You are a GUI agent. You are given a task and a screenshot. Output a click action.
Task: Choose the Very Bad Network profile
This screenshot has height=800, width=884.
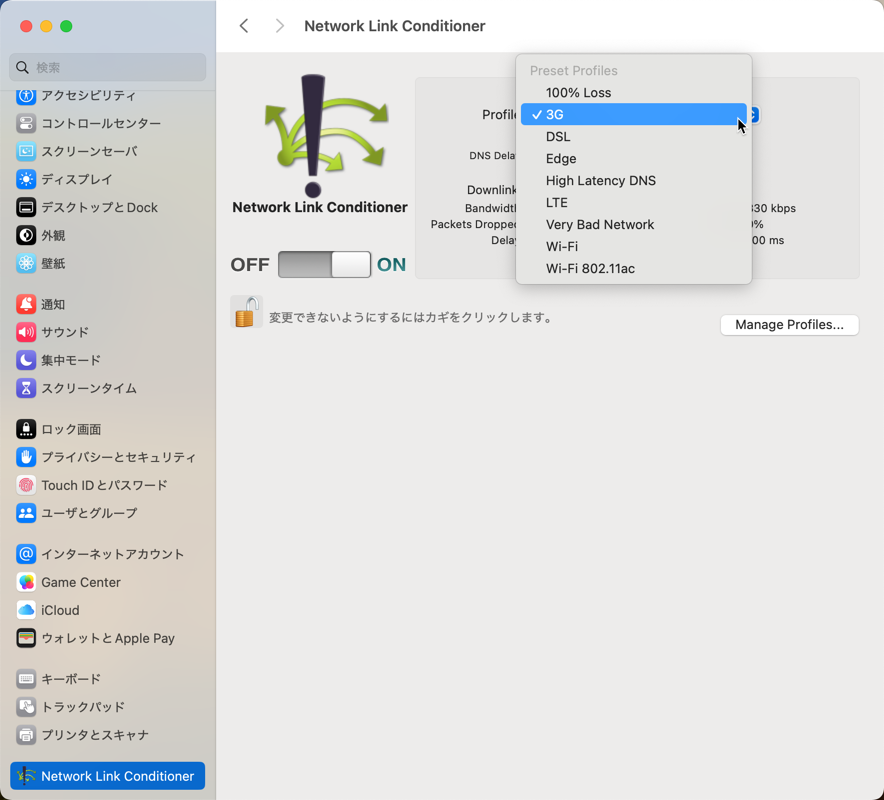(x=634, y=224)
